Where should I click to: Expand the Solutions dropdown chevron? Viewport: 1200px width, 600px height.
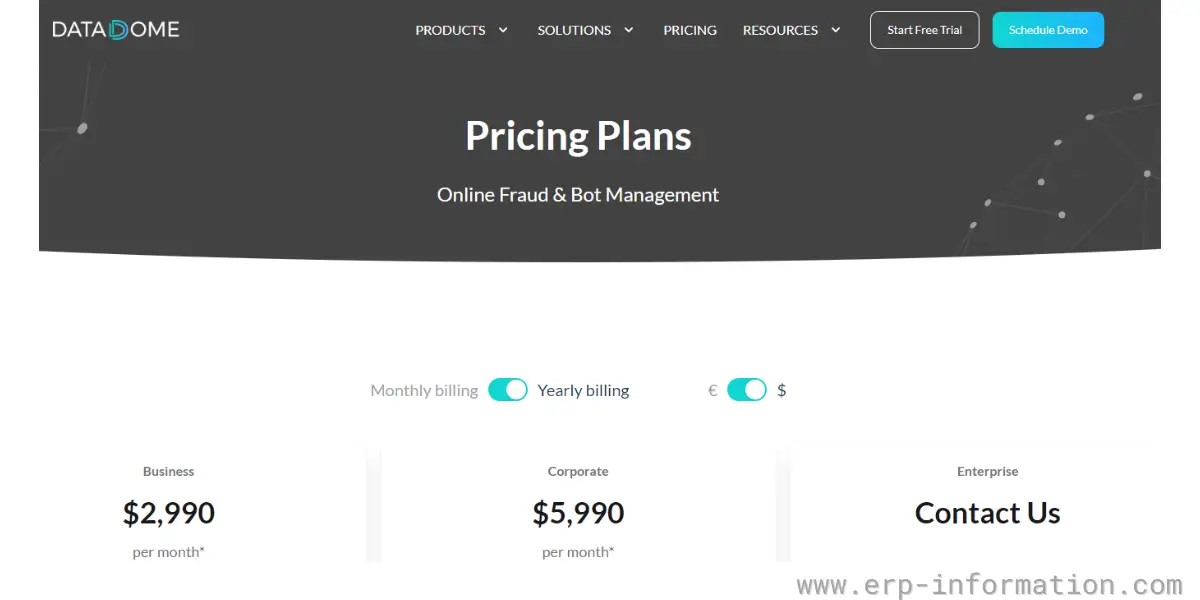tap(629, 30)
